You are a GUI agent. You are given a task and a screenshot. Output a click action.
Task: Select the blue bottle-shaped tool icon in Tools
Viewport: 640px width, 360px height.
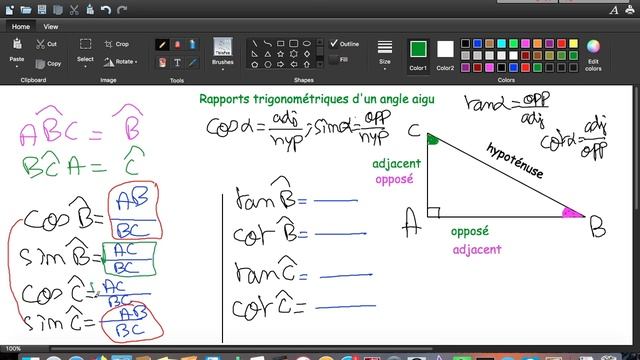(x=193, y=44)
